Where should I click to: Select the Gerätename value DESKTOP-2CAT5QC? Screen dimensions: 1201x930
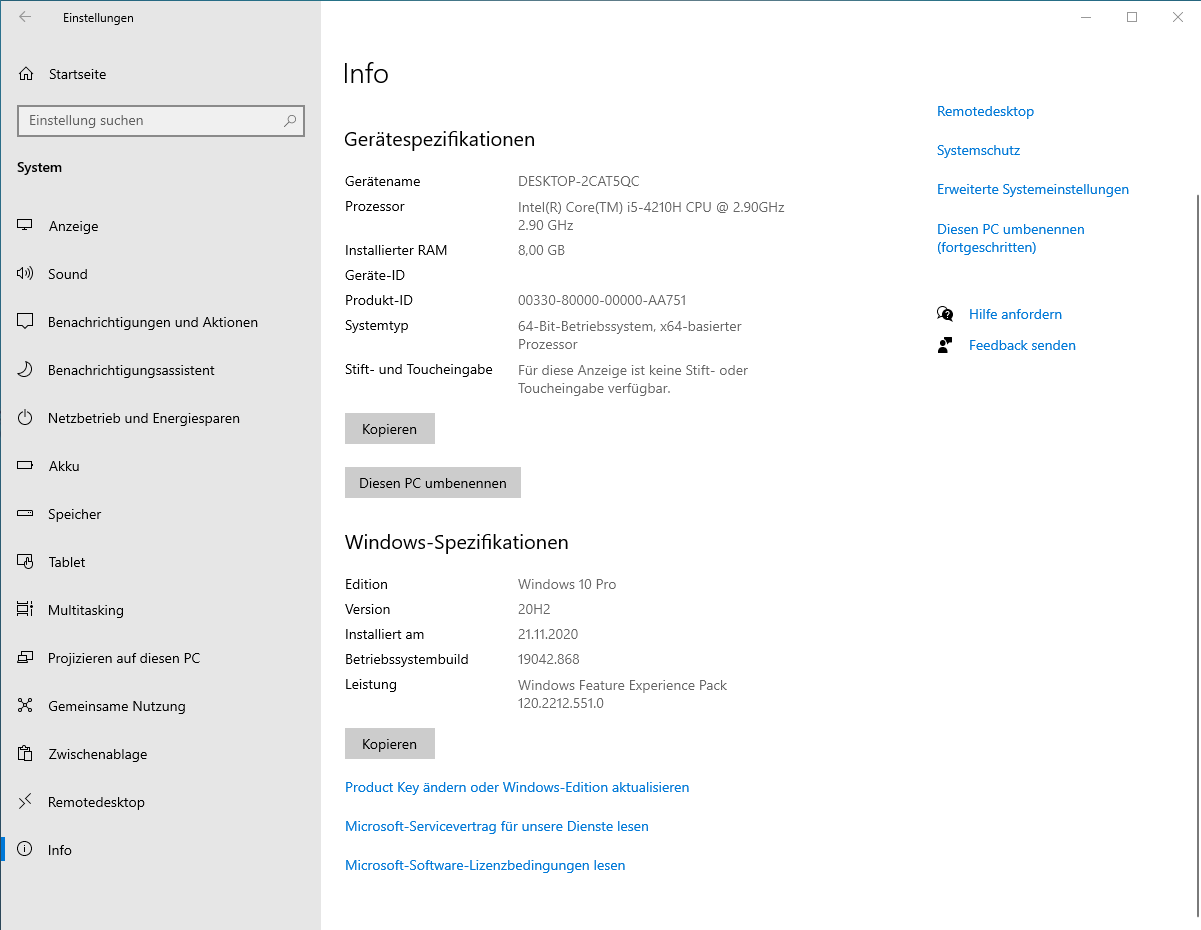click(x=578, y=181)
